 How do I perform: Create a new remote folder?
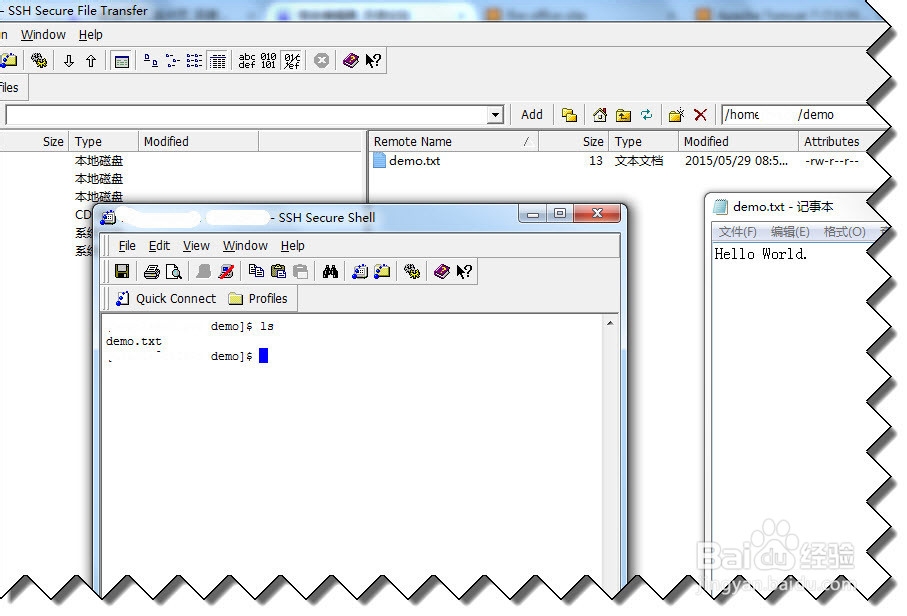click(676, 115)
